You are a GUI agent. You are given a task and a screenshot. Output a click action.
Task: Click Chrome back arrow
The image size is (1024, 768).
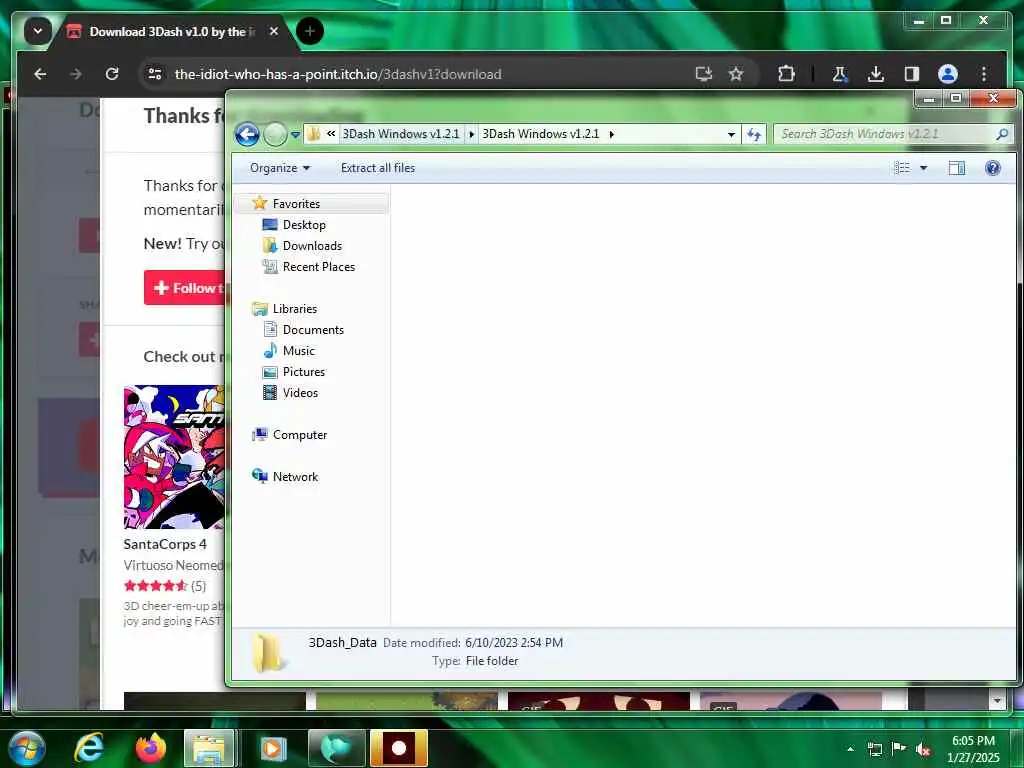pyautogui.click(x=40, y=74)
